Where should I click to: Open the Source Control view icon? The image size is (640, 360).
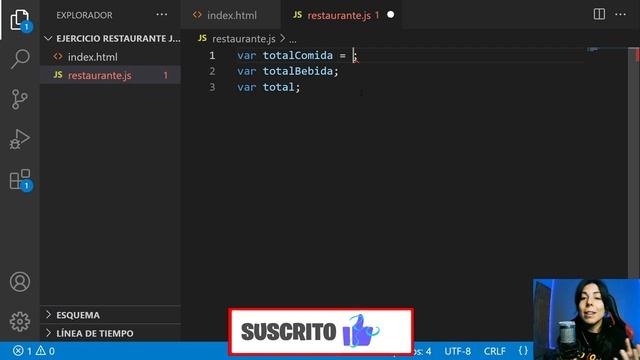point(20,99)
